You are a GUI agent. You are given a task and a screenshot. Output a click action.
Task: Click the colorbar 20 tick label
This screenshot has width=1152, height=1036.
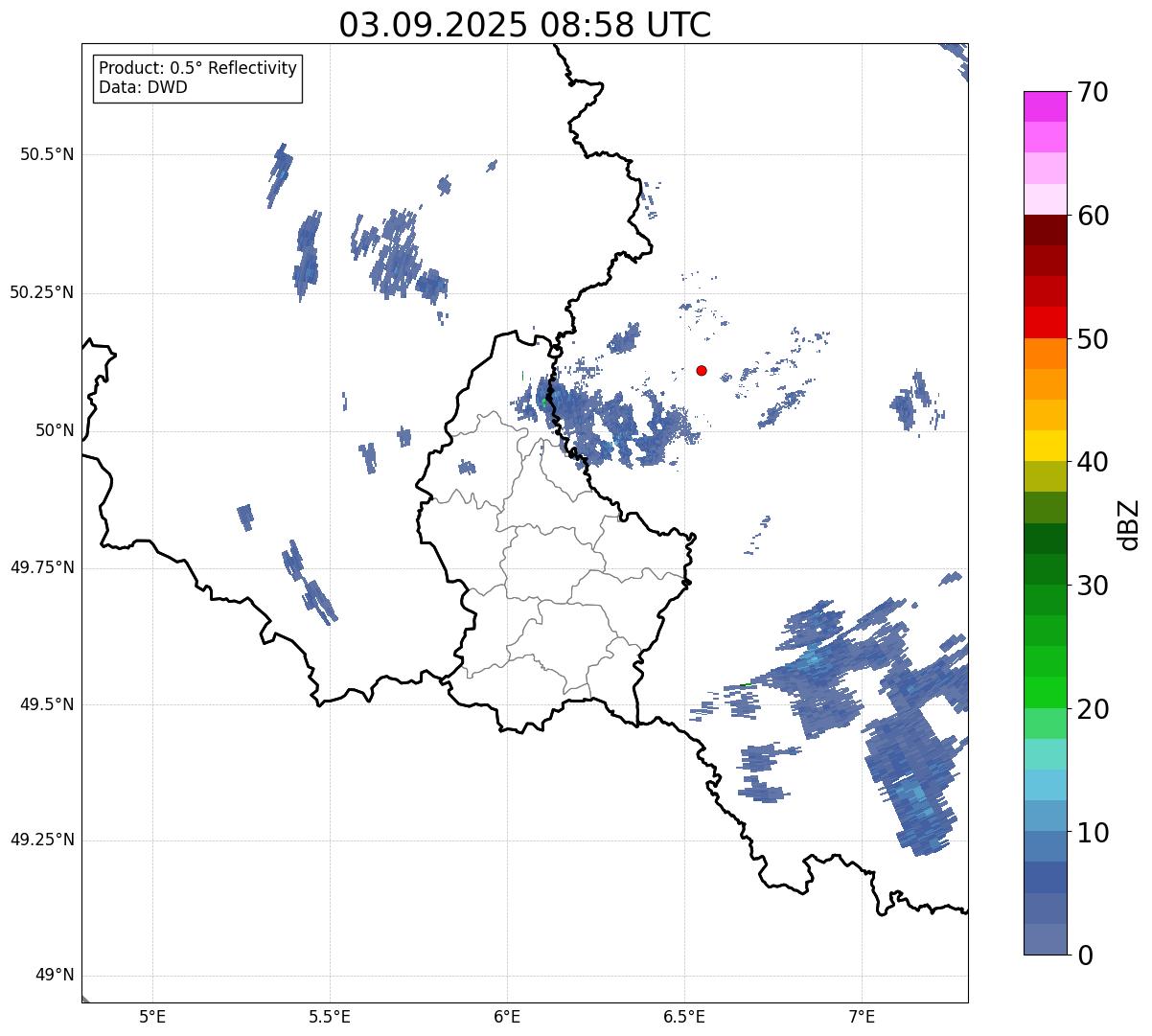(x=1093, y=709)
